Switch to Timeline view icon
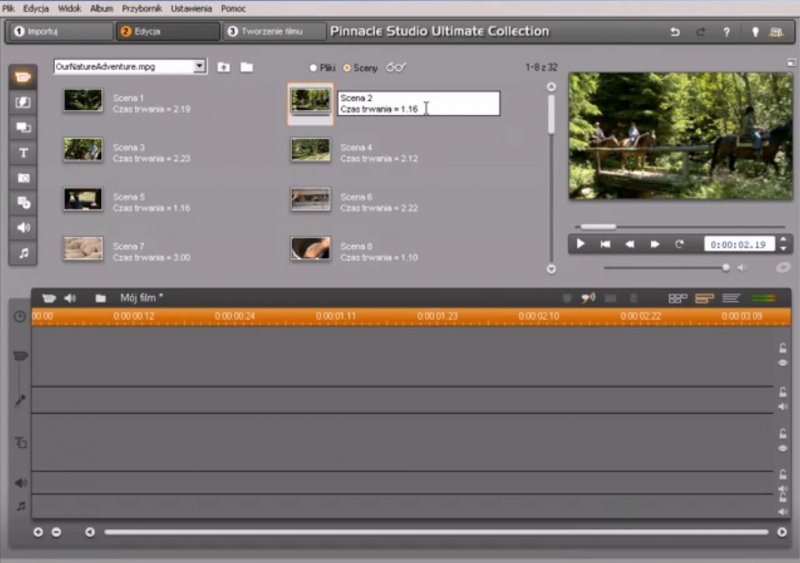This screenshot has width=800, height=563. pos(704,298)
